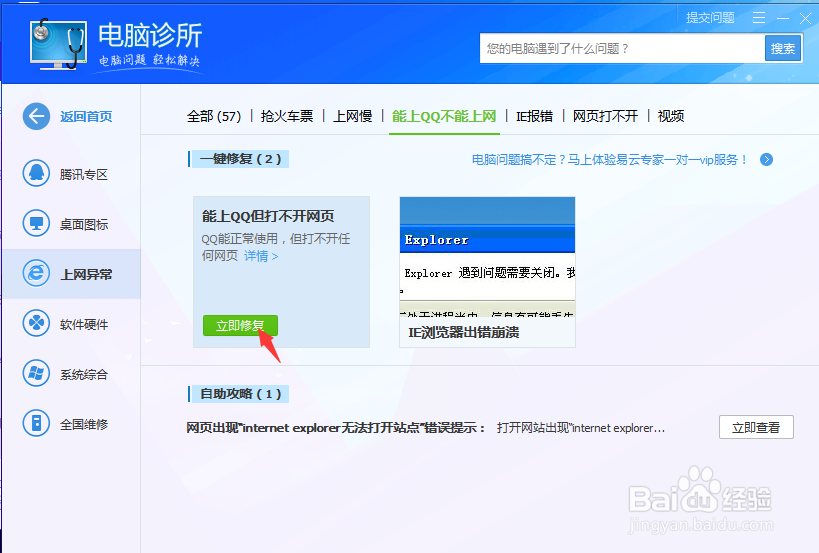Viewport: 819px width, 553px height.
Task: Open the hamburger menu icon in title bar
Action: (759, 18)
